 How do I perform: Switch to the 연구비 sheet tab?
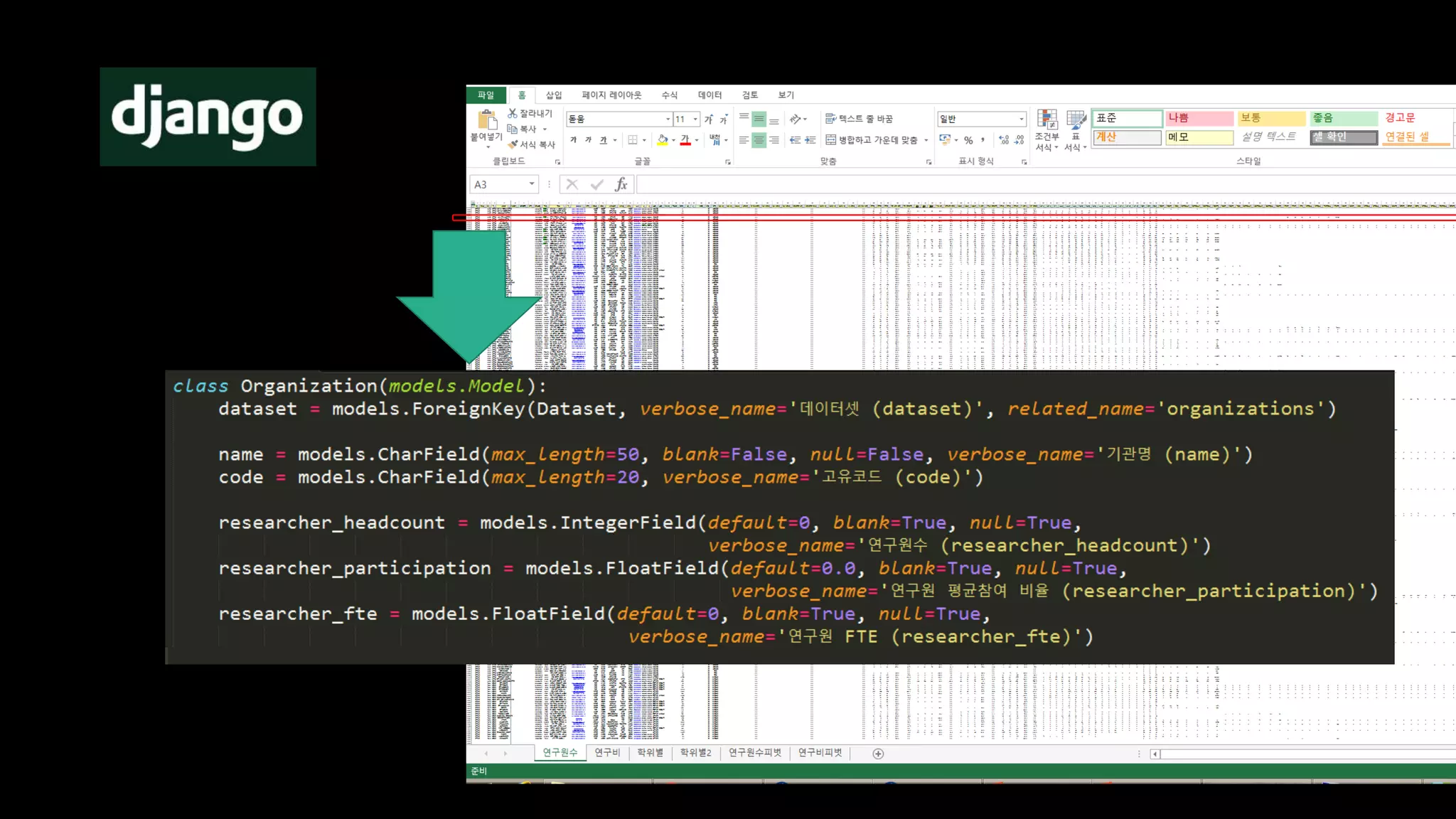coord(607,753)
